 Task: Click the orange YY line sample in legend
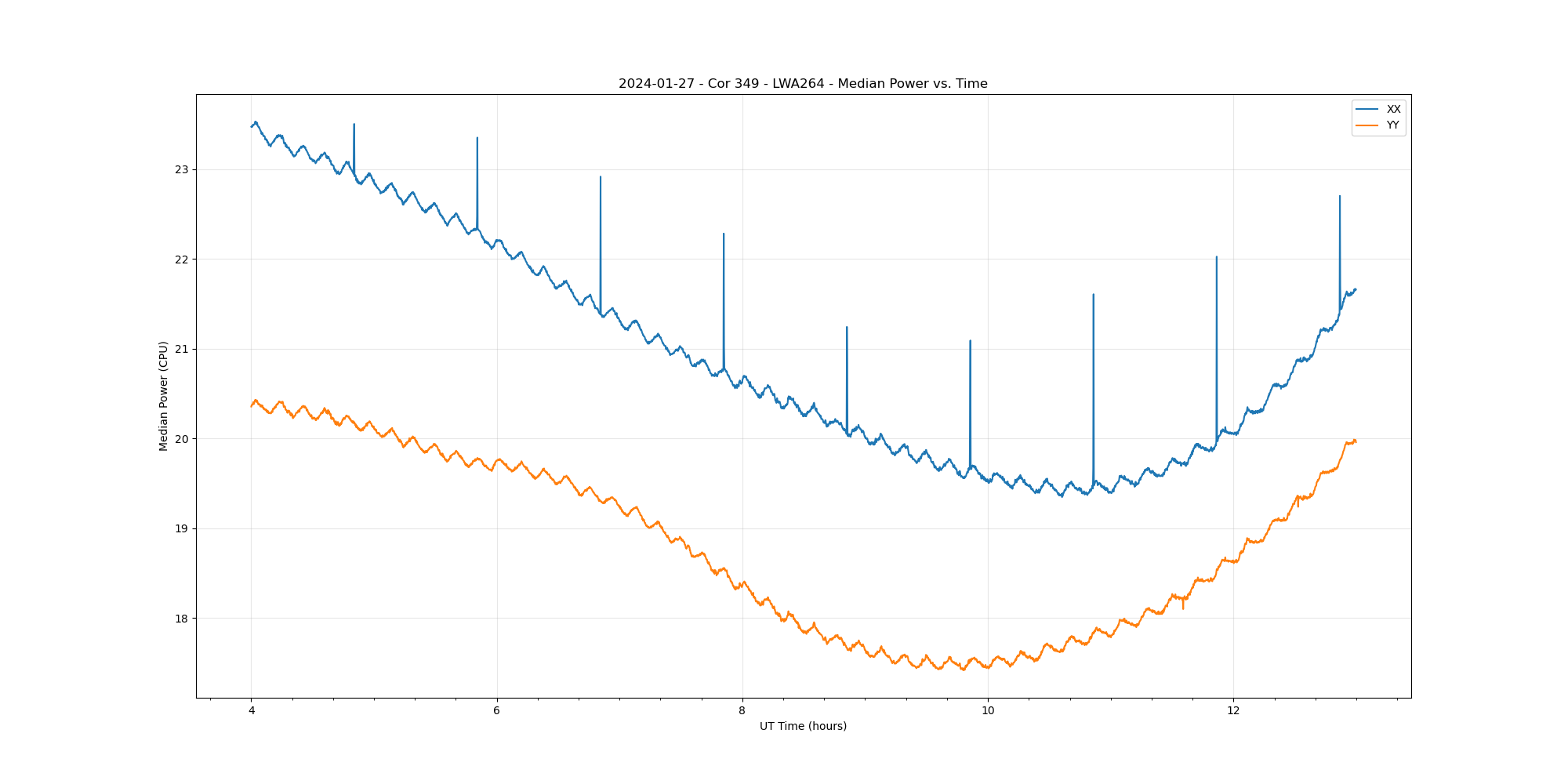1367,125
